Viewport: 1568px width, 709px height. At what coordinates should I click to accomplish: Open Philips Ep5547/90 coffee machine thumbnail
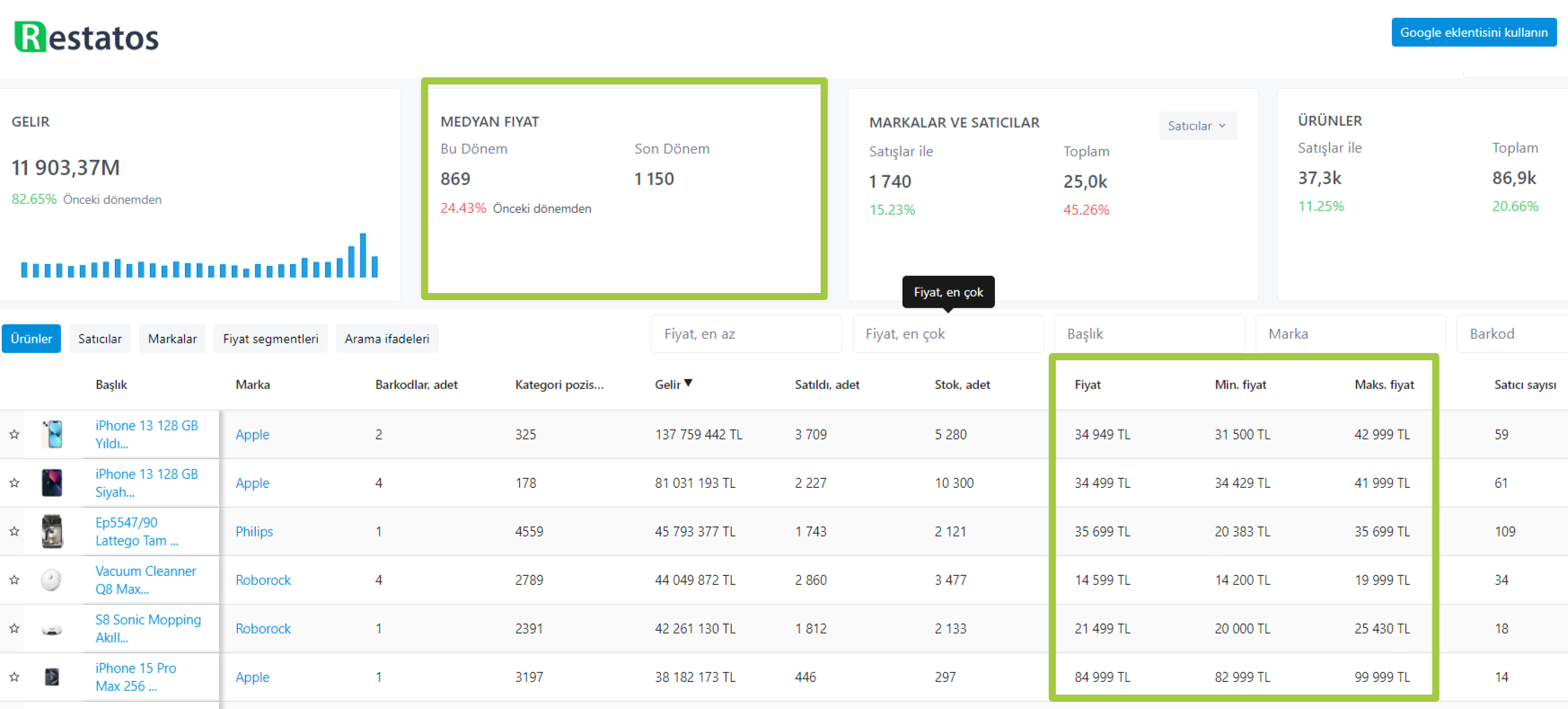pyautogui.click(x=52, y=531)
